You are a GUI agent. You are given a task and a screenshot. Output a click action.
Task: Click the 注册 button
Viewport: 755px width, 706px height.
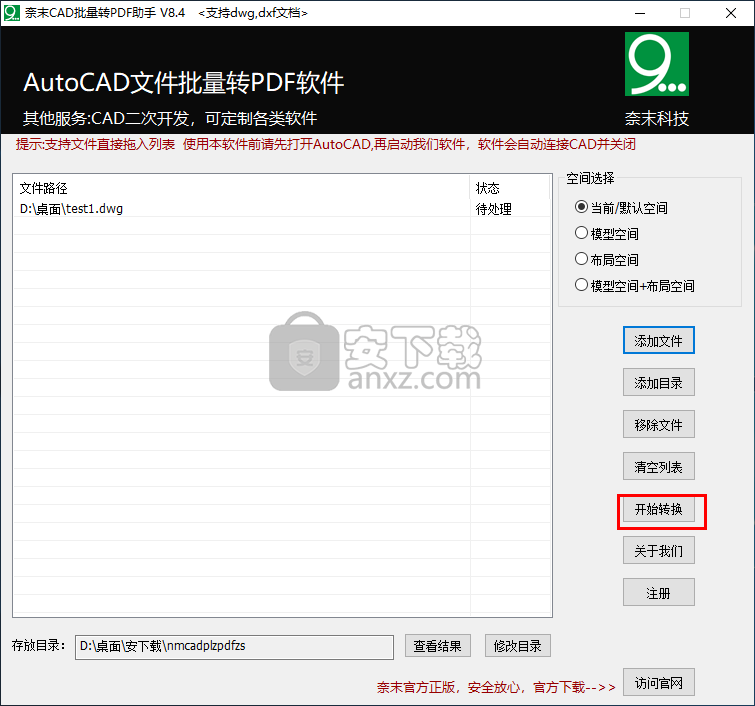pos(658,592)
